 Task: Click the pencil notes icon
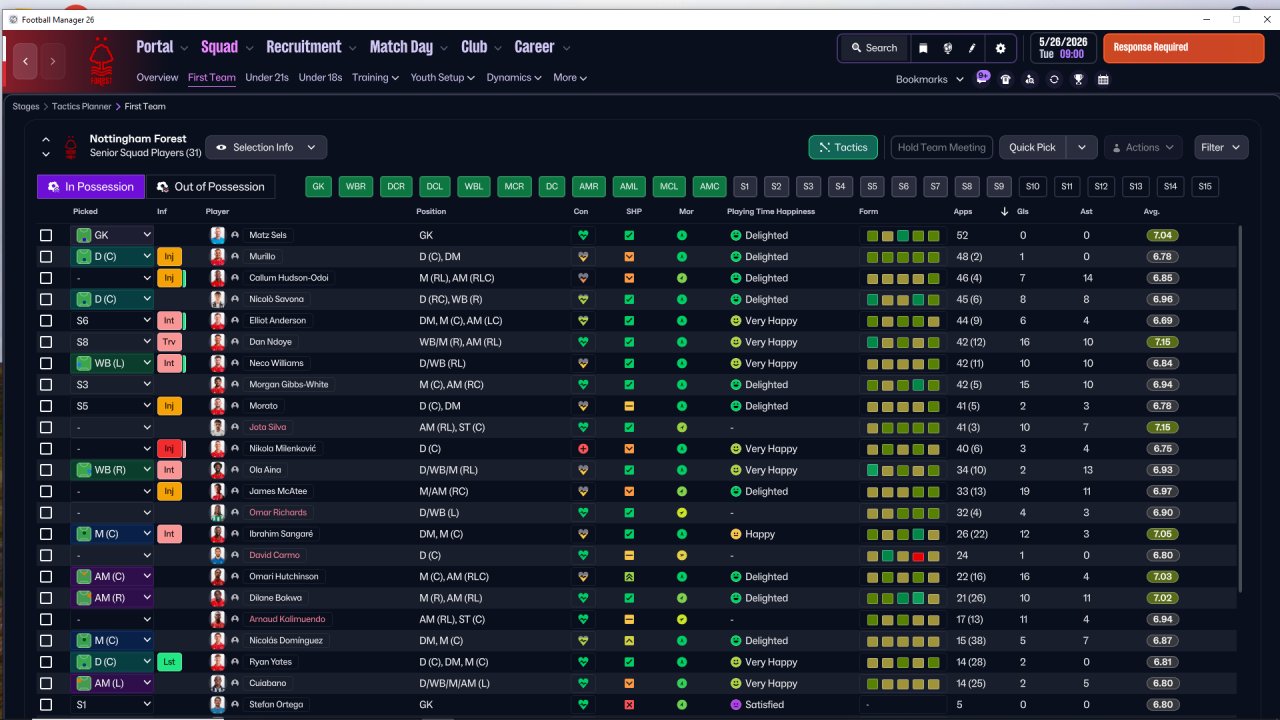[x=972, y=48]
